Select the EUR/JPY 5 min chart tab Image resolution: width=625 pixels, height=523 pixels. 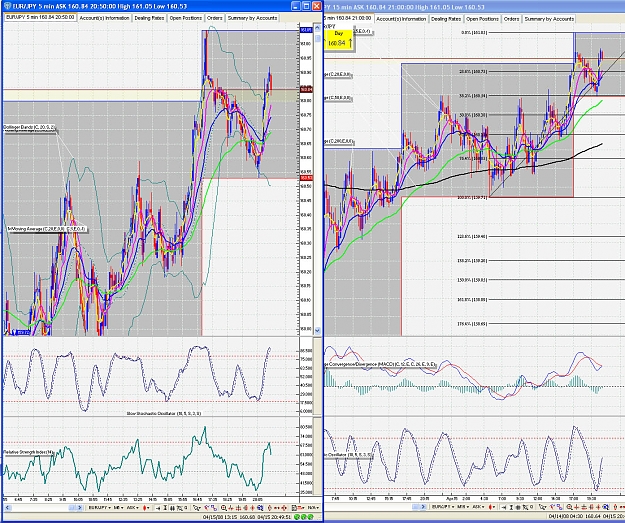pos(40,17)
